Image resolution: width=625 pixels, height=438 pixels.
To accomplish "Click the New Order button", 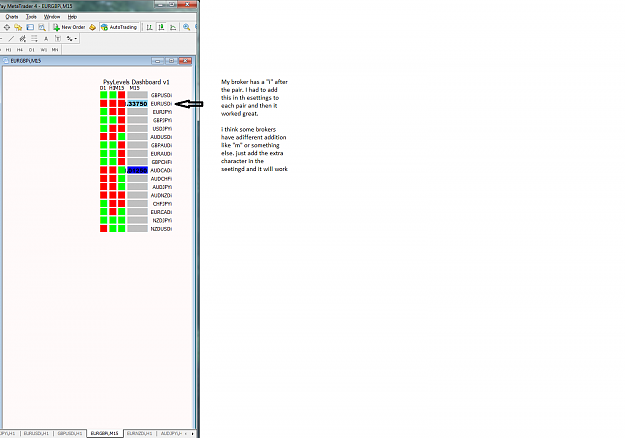I will point(69,27).
